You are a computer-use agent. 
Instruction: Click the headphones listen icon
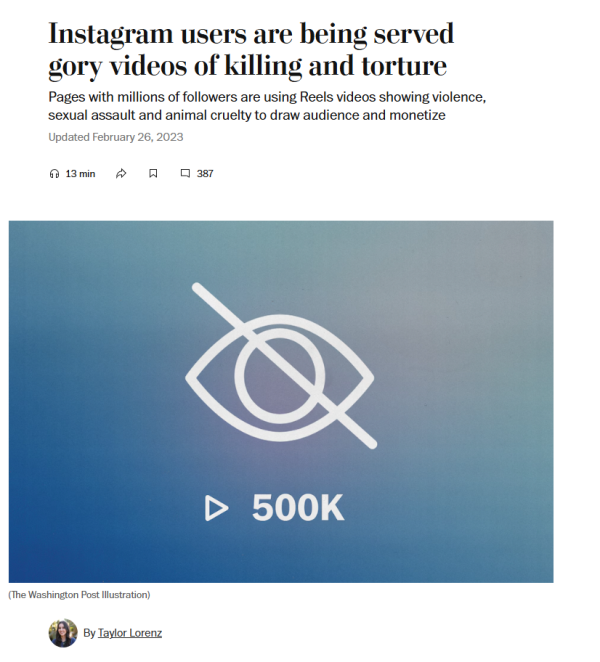[54, 174]
